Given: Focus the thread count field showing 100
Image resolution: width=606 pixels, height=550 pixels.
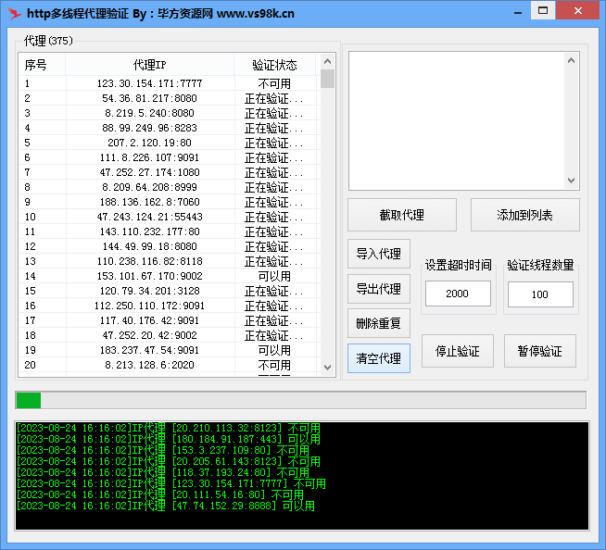Looking at the screenshot, I should [x=540, y=295].
